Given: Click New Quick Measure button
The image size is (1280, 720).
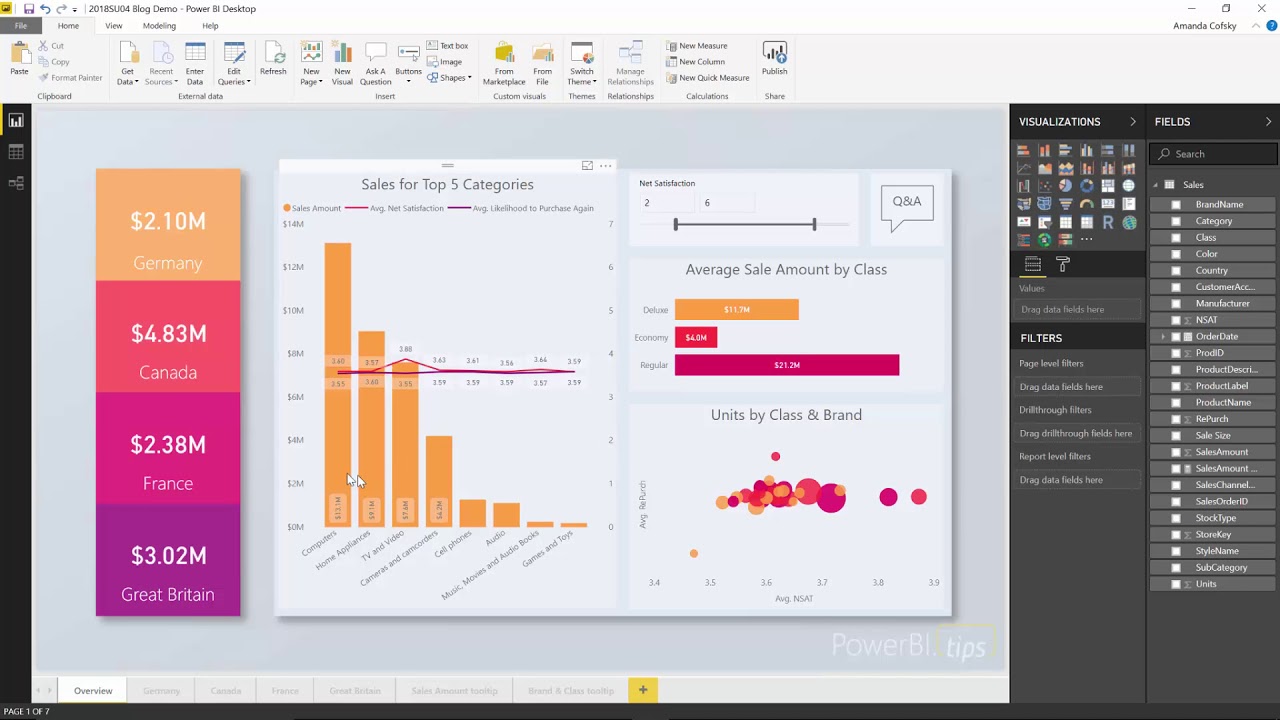Looking at the screenshot, I should pyautogui.click(x=707, y=78).
